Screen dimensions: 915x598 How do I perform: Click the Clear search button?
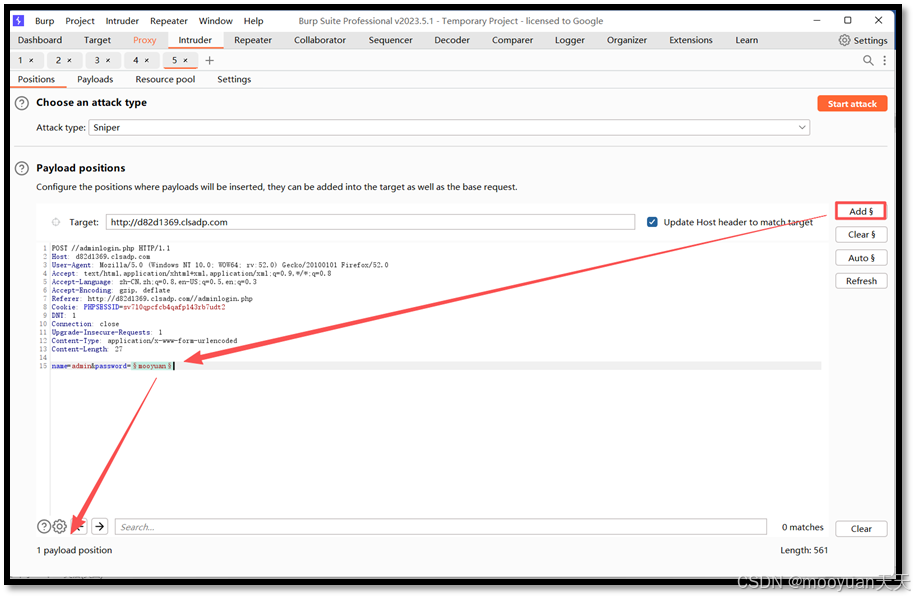tap(861, 529)
